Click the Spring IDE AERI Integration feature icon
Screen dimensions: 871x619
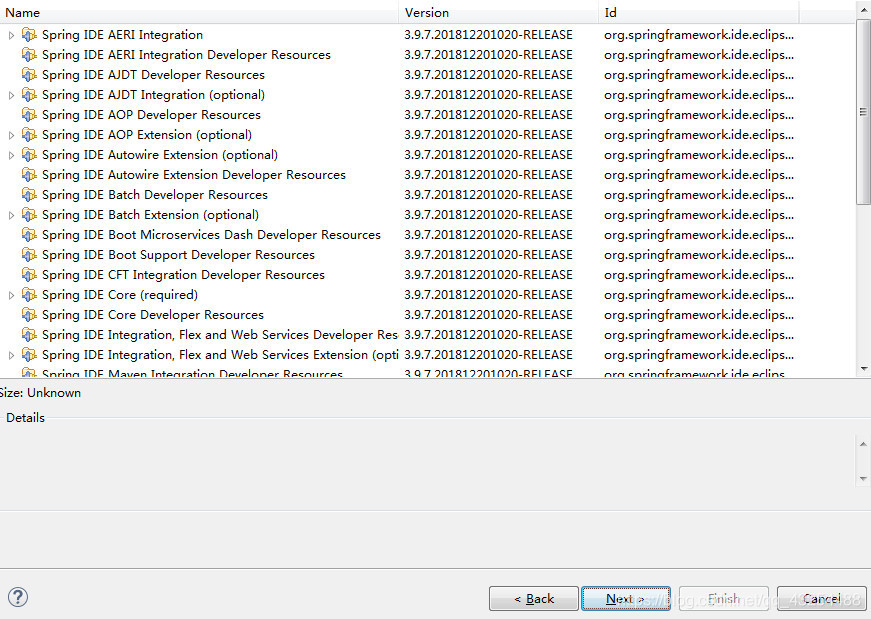pos(29,35)
